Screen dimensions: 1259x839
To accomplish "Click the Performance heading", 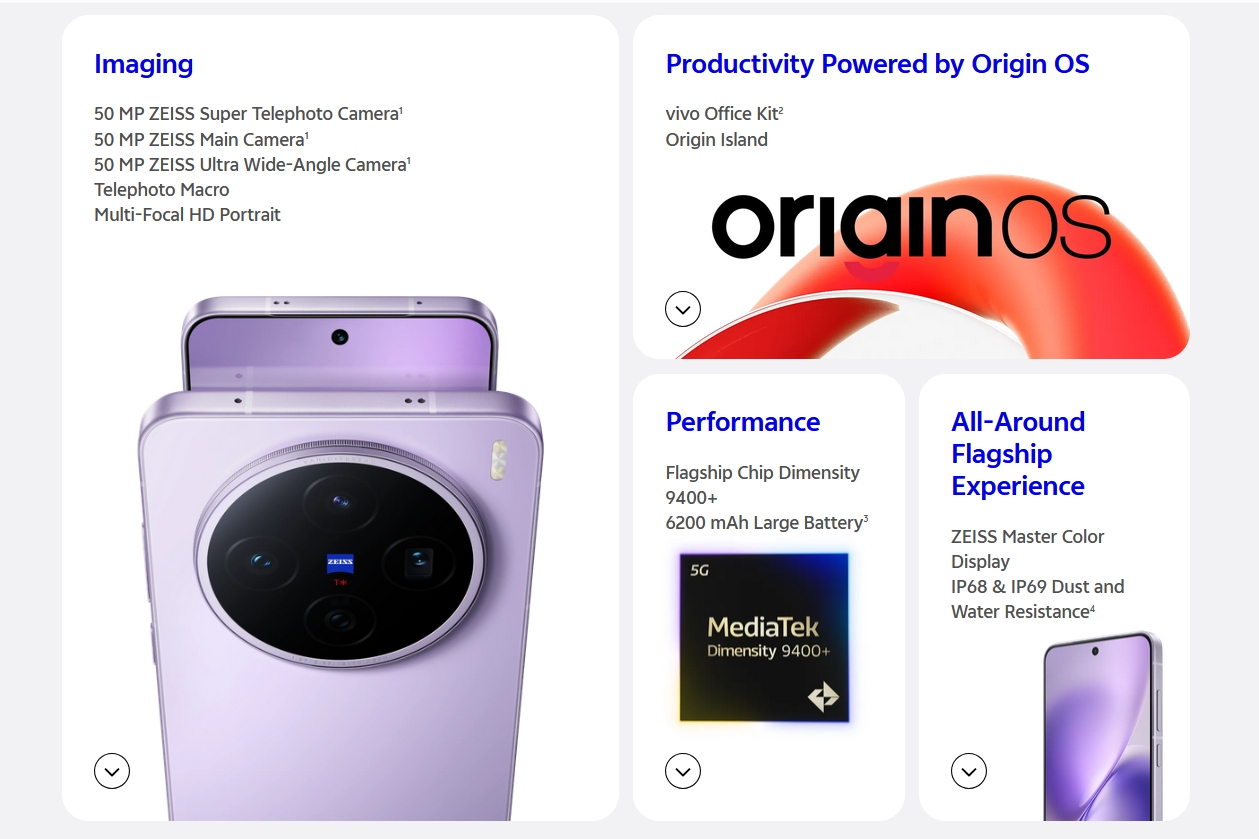I will [743, 422].
